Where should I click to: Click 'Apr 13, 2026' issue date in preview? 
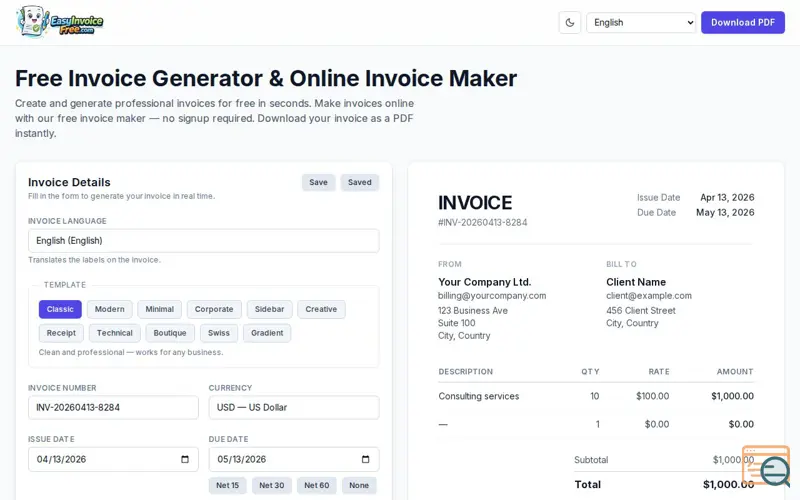click(727, 197)
